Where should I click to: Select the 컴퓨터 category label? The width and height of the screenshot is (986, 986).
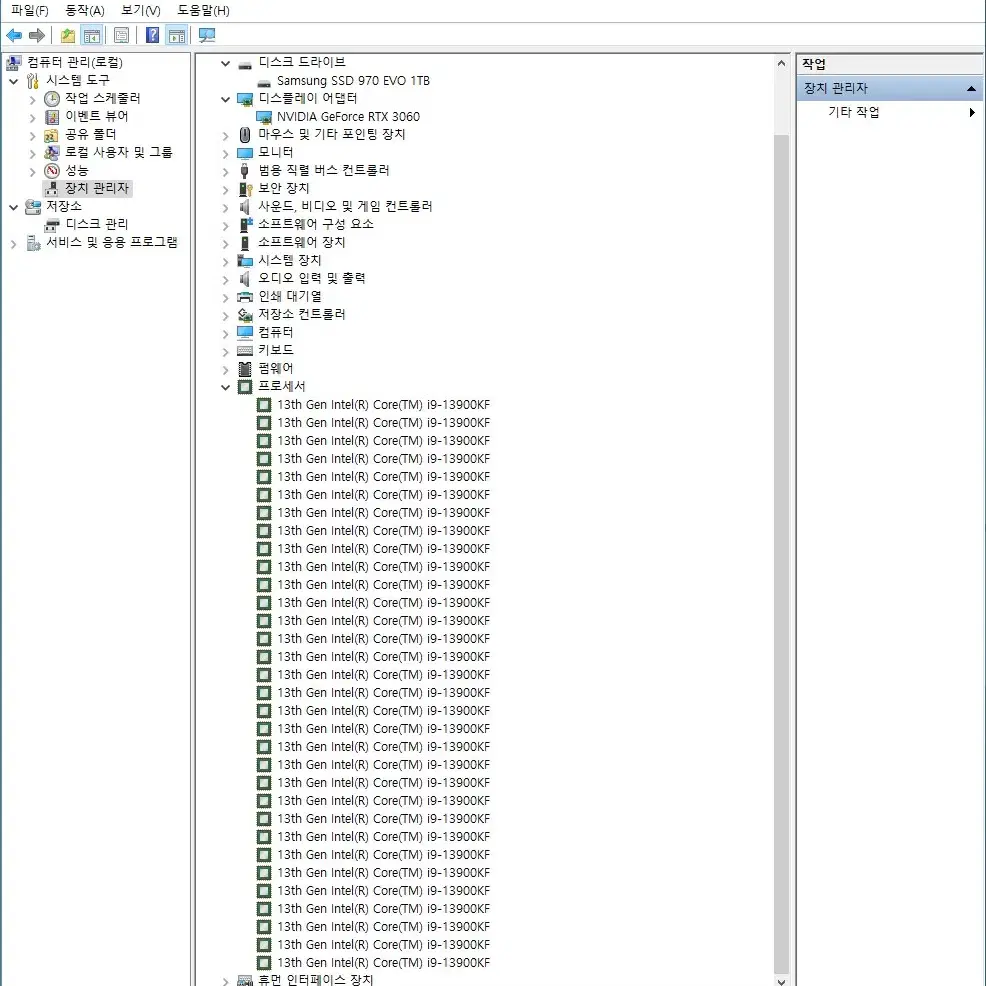275,332
